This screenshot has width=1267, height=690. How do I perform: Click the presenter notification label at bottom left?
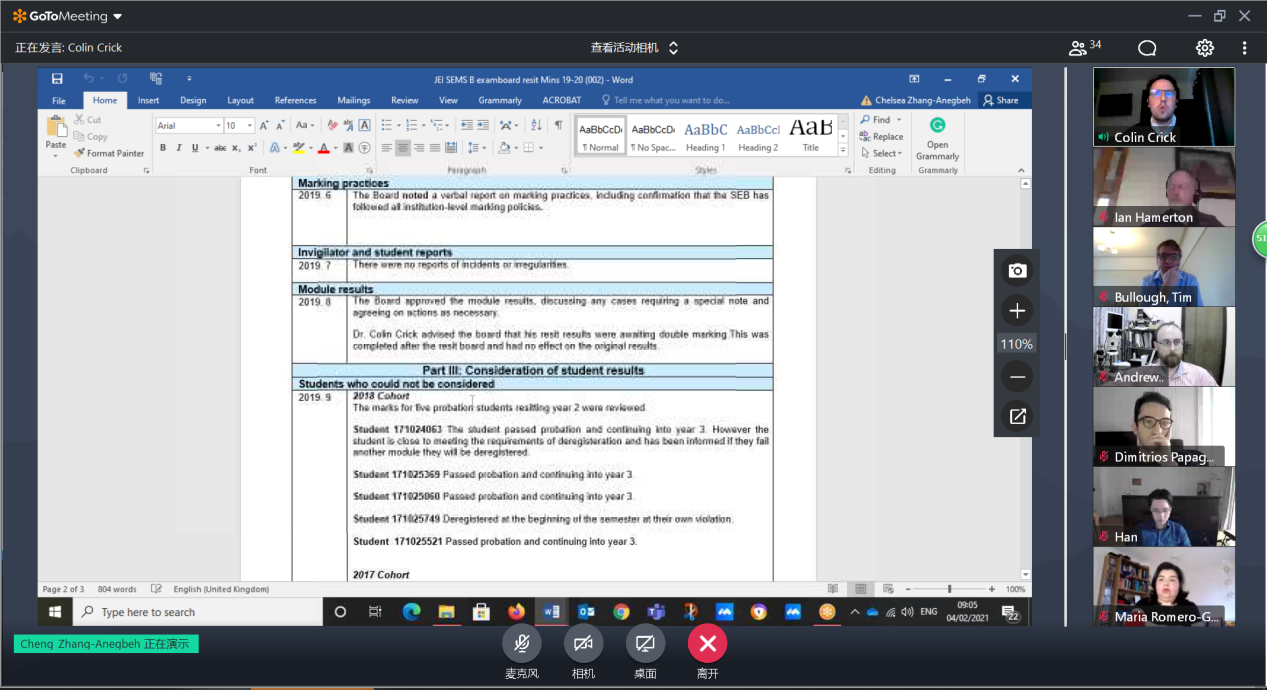tap(106, 644)
